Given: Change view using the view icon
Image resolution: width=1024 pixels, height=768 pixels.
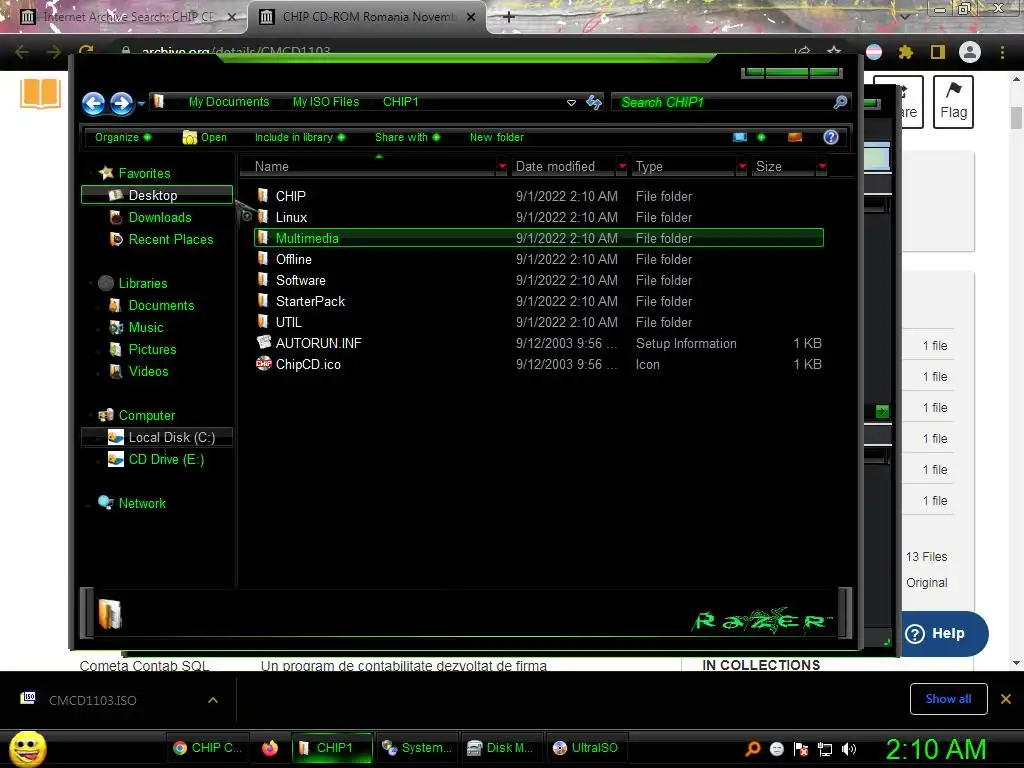Looking at the screenshot, I should pos(740,137).
